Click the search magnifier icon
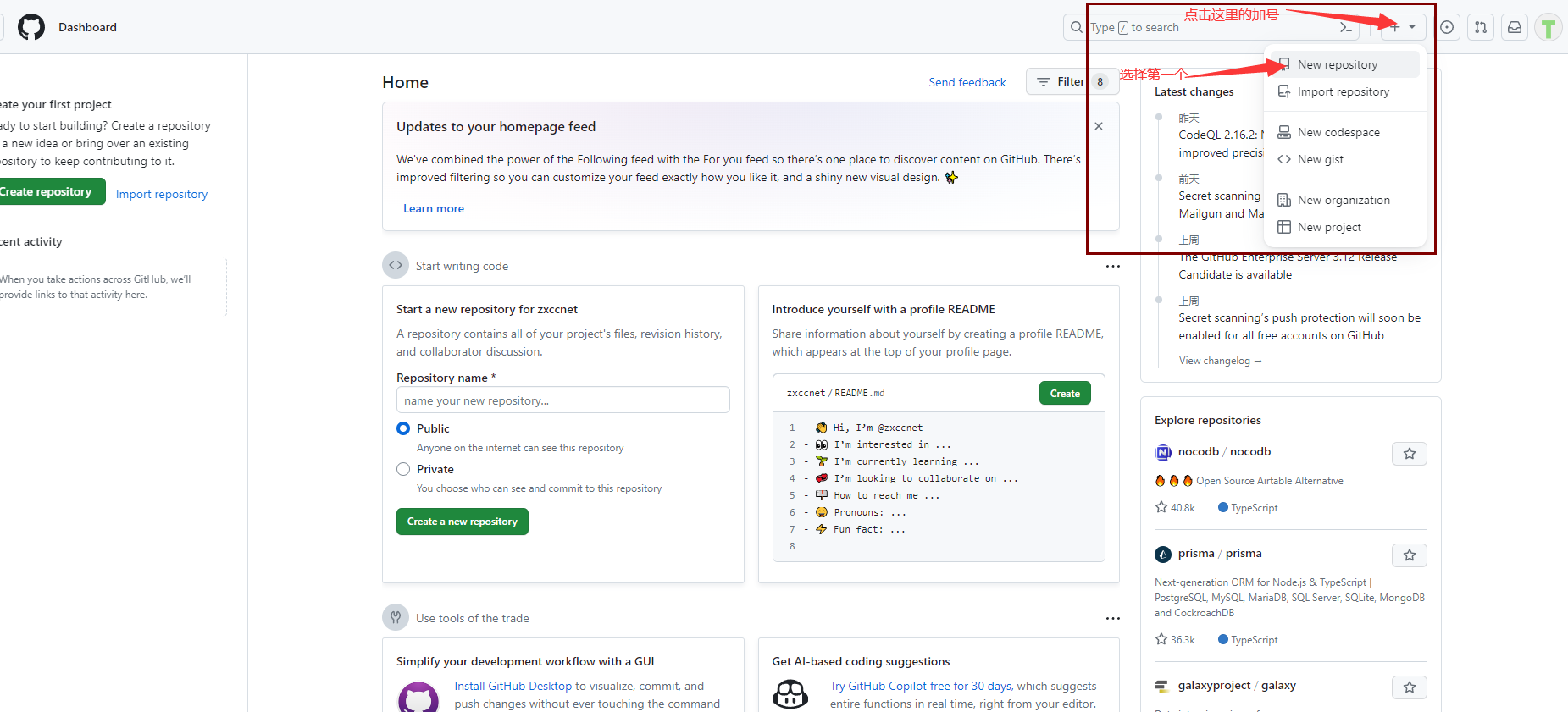 tap(1077, 27)
